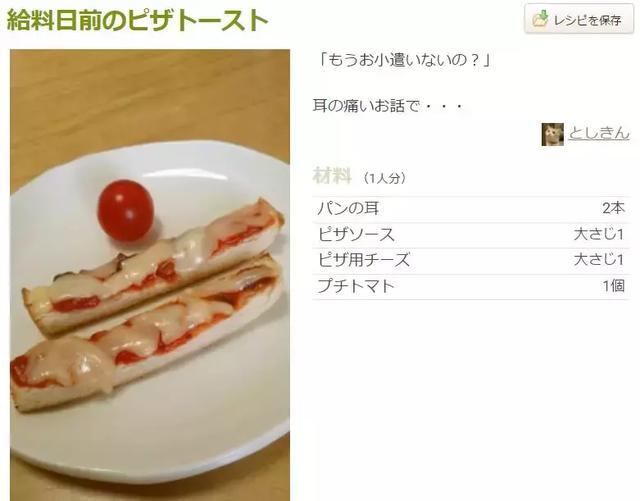This screenshot has height=501, width=640.
Task: Click the recipe title 給料日前のピザトースト
Action: [x=138, y=20]
